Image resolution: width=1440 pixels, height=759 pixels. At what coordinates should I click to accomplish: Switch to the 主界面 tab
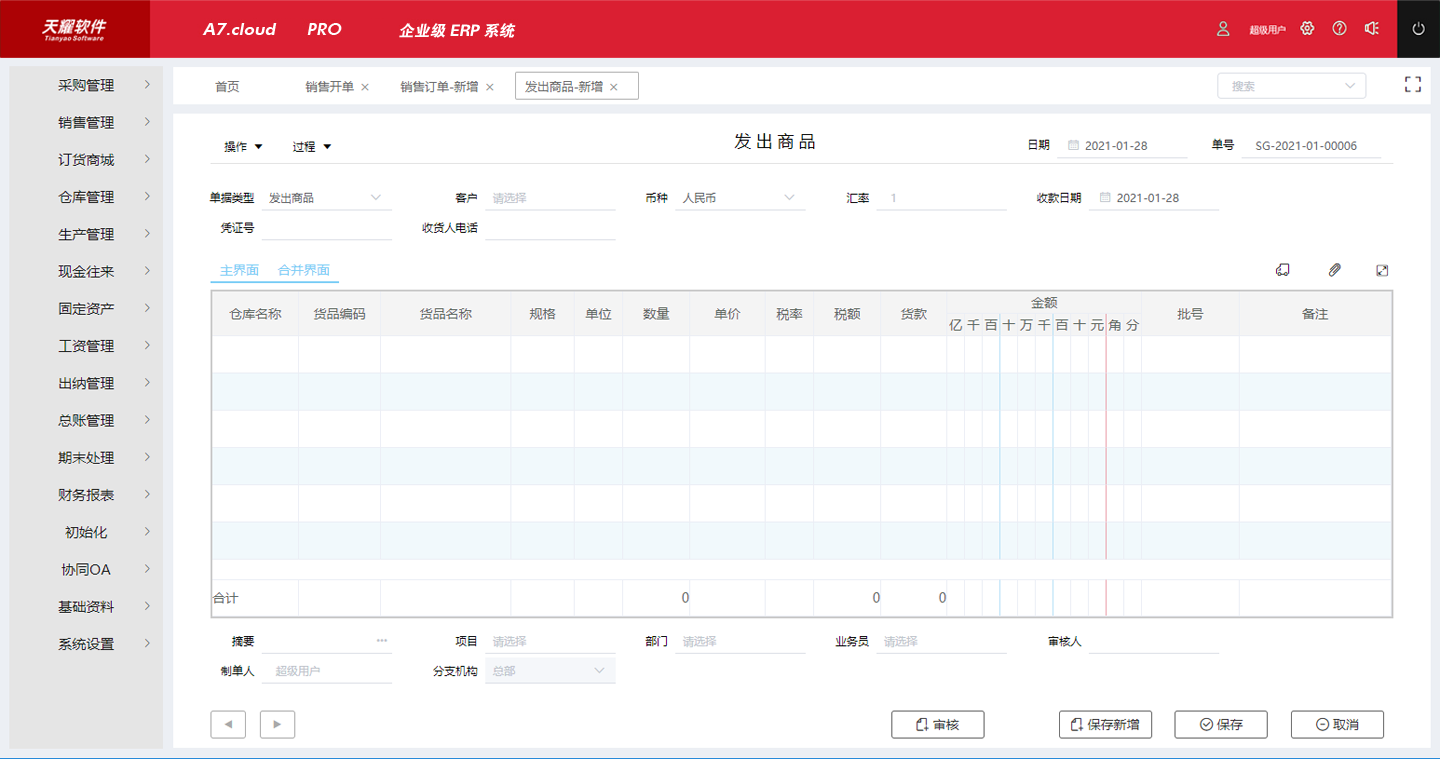pyautogui.click(x=239, y=270)
